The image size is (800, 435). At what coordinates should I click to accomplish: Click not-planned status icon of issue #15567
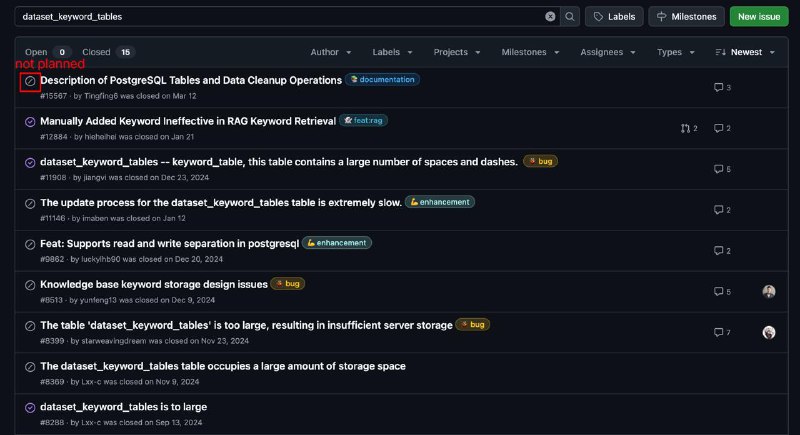click(x=30, y=81)
